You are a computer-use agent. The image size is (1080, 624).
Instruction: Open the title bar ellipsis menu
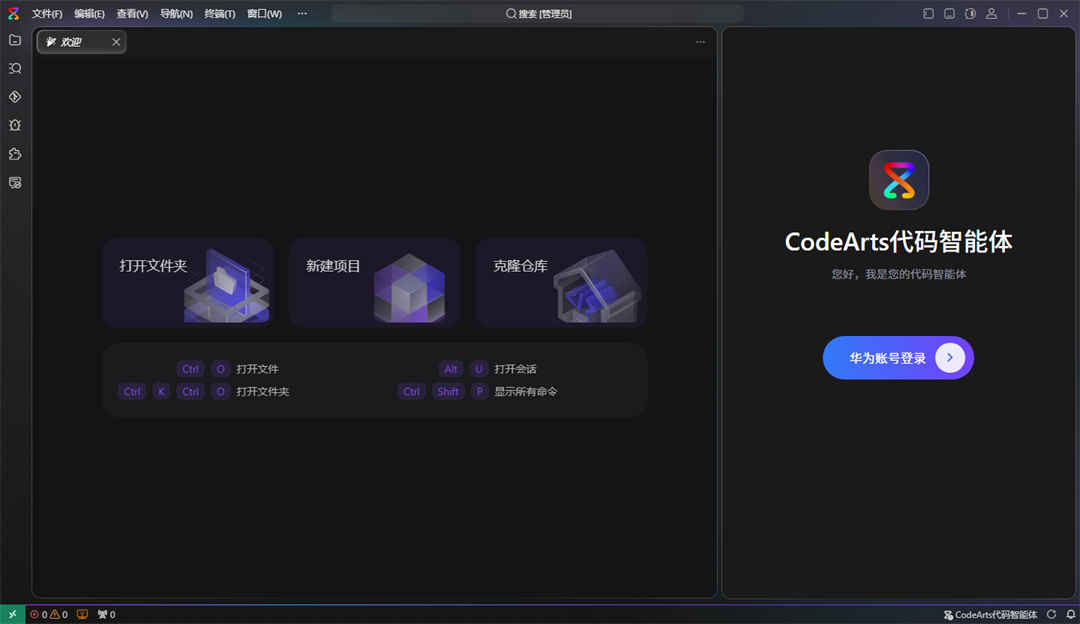(302, 13)
